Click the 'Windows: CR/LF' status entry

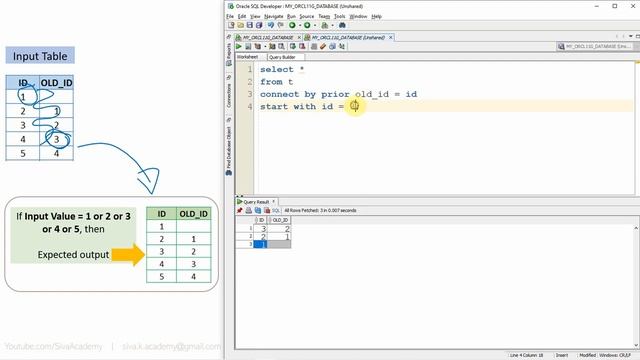point(615,355)
